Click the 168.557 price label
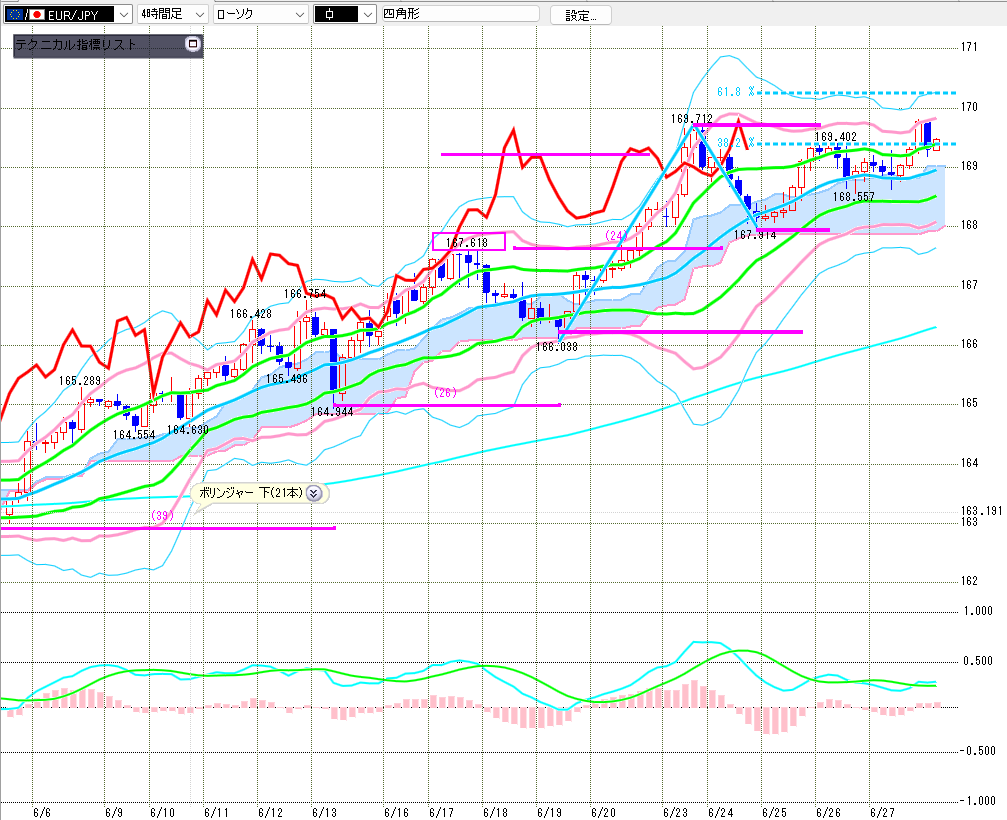 click(854, 196)
